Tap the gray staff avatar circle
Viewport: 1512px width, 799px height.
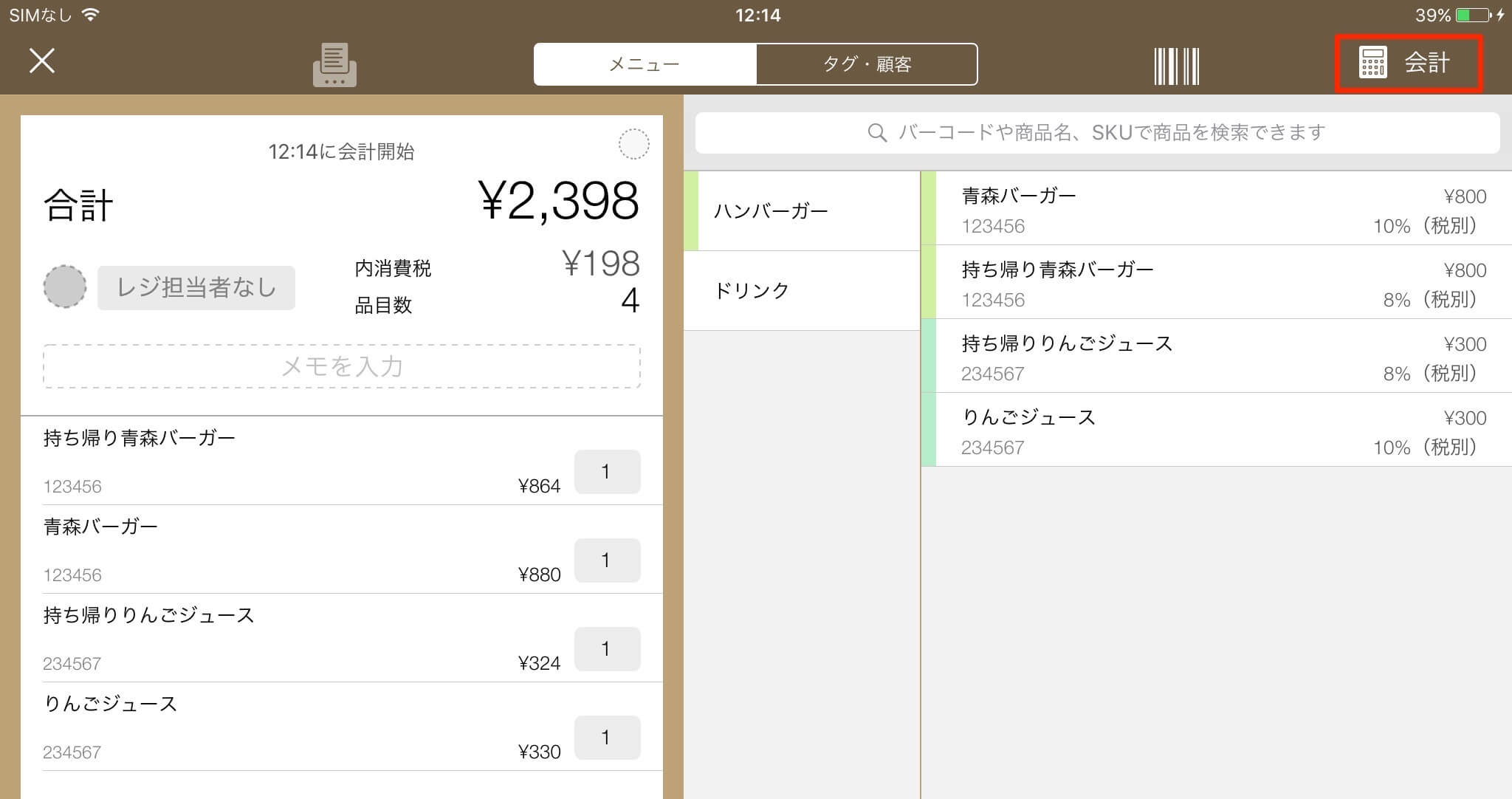[65, 287]
